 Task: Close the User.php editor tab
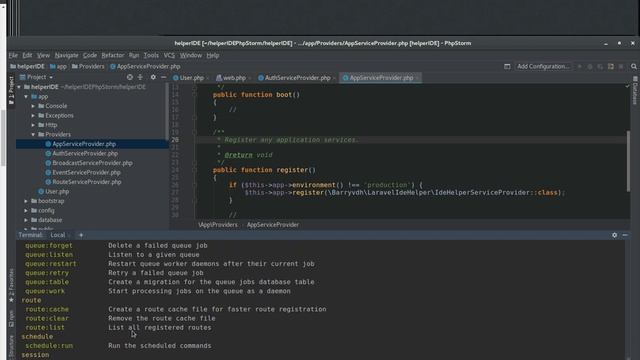[208, 78]
